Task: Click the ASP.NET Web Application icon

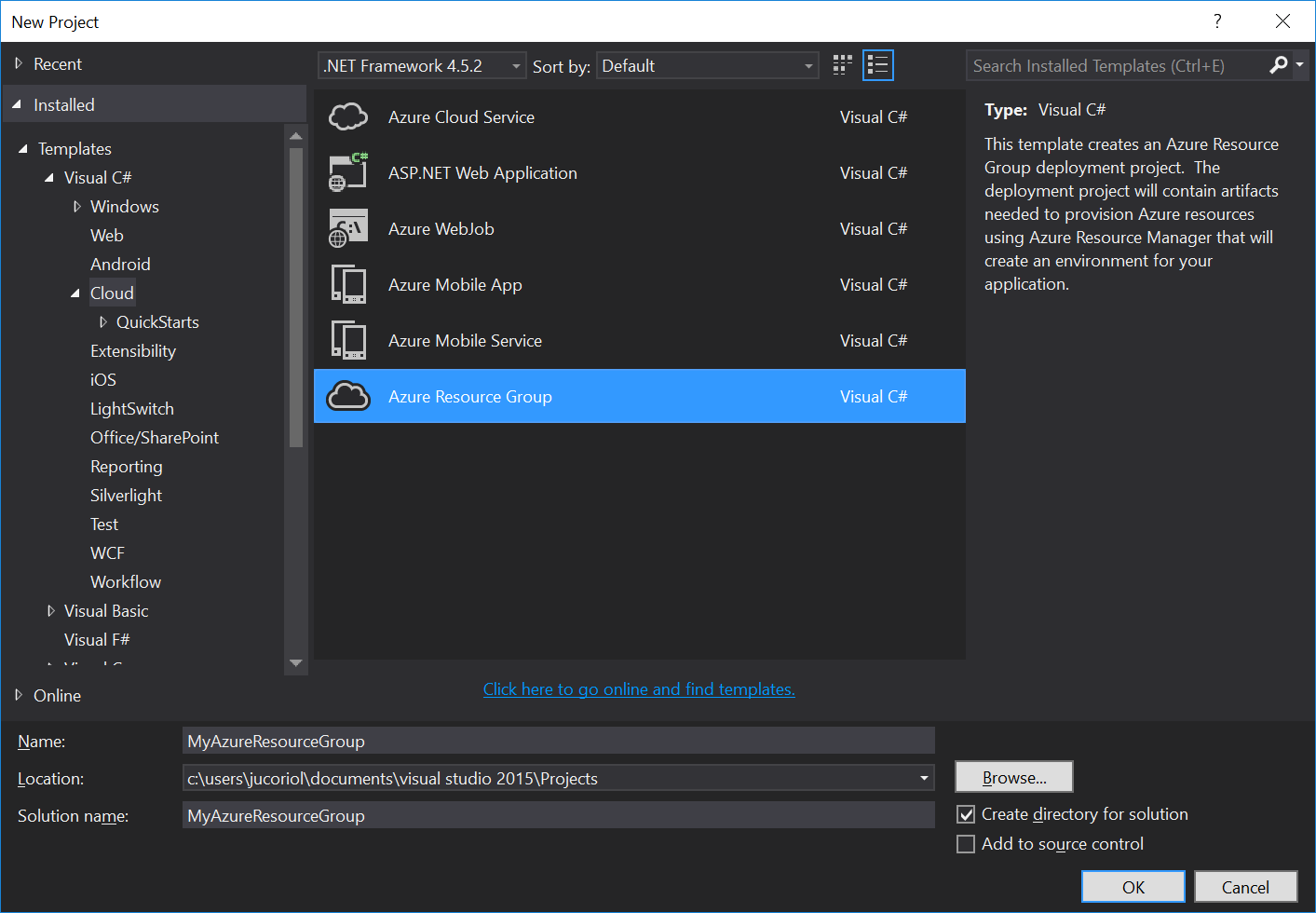Action: (348, 172)
